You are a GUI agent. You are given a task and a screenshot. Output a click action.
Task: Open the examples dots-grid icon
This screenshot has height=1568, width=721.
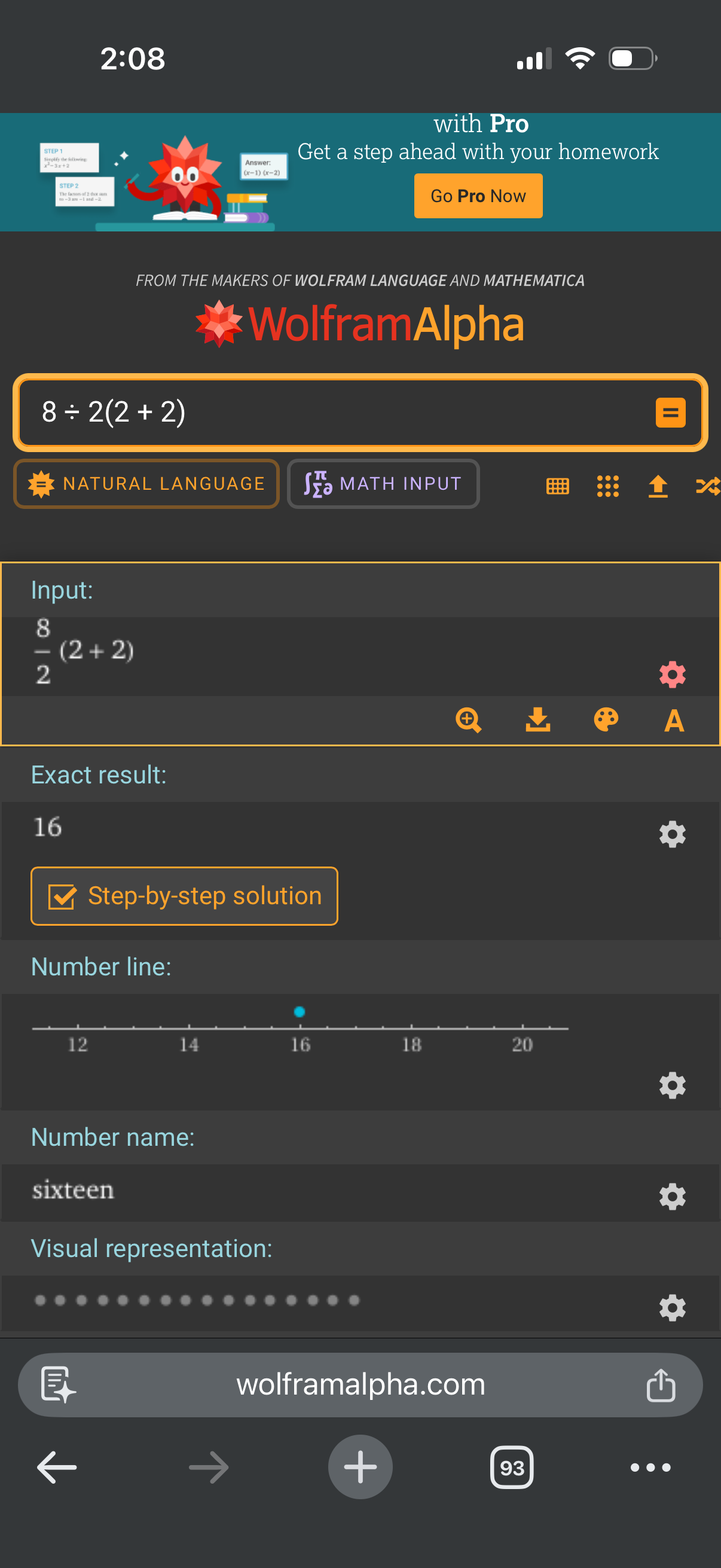607,486
